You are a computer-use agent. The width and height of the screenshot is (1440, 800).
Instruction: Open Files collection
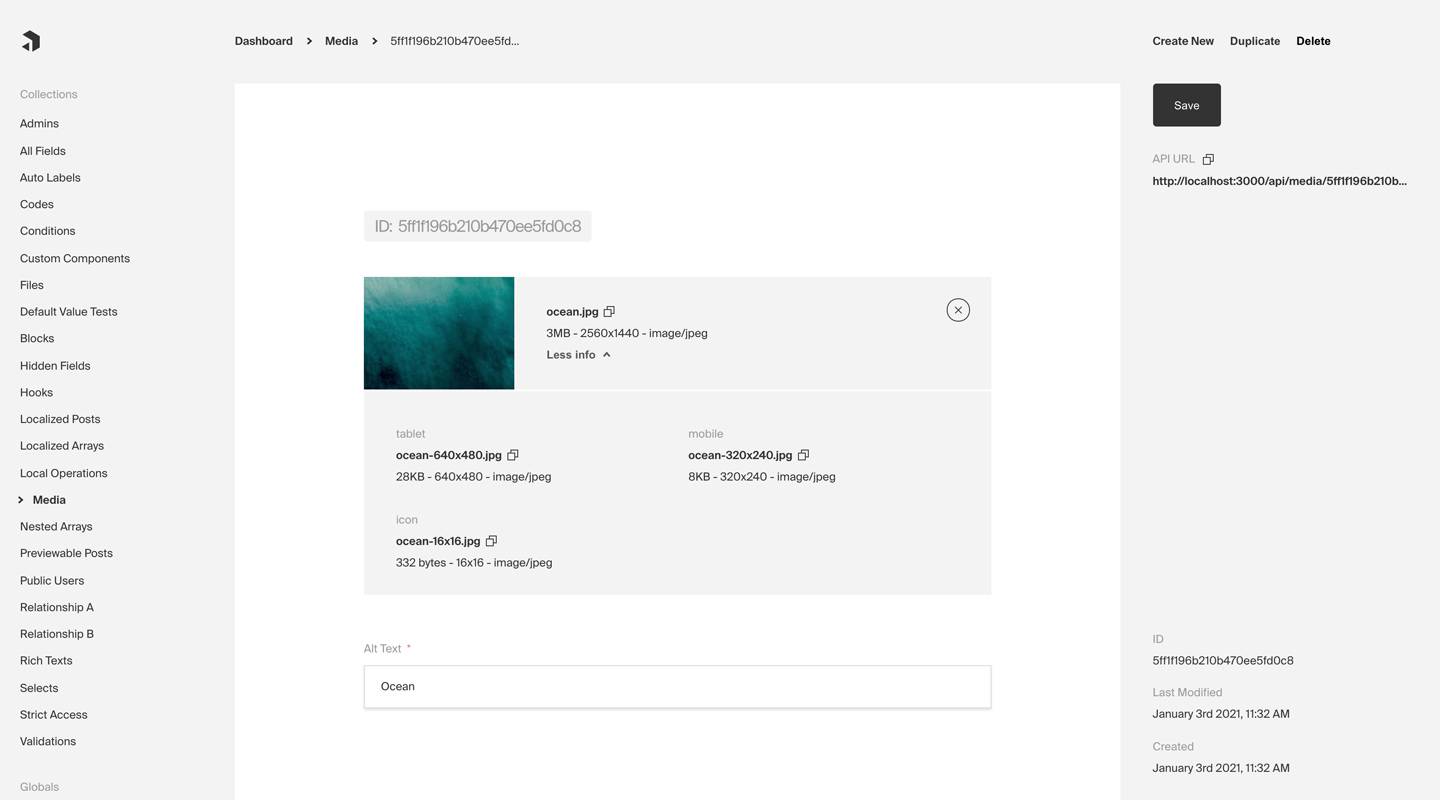(x=32, y=285)
